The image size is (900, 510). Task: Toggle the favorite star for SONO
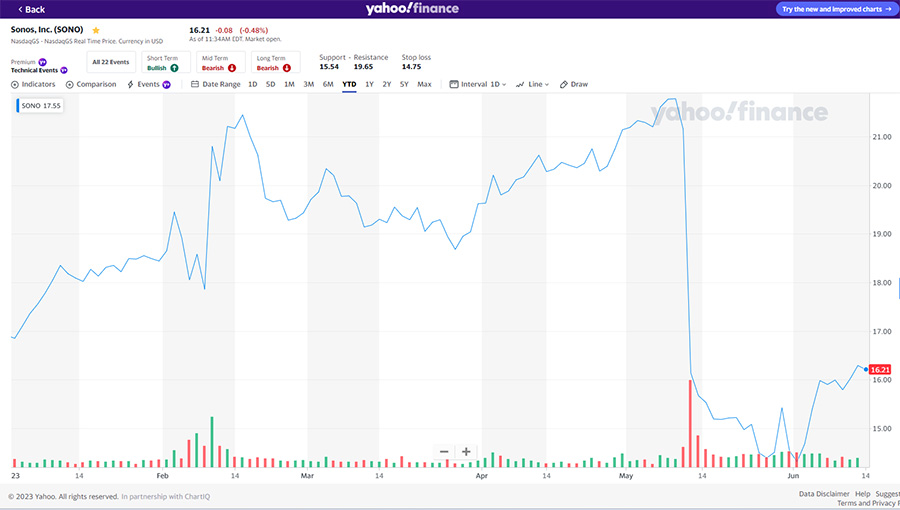96,30
